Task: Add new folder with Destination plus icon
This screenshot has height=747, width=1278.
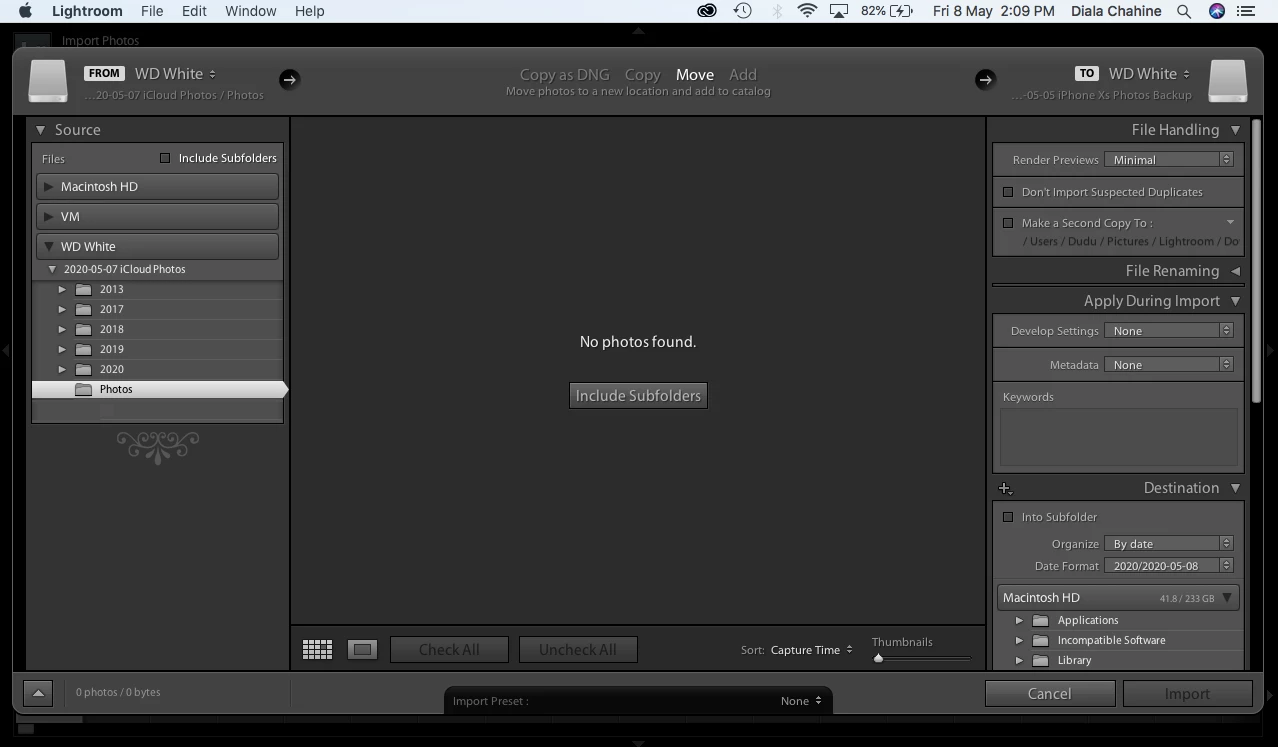Action: (1005, 488)
